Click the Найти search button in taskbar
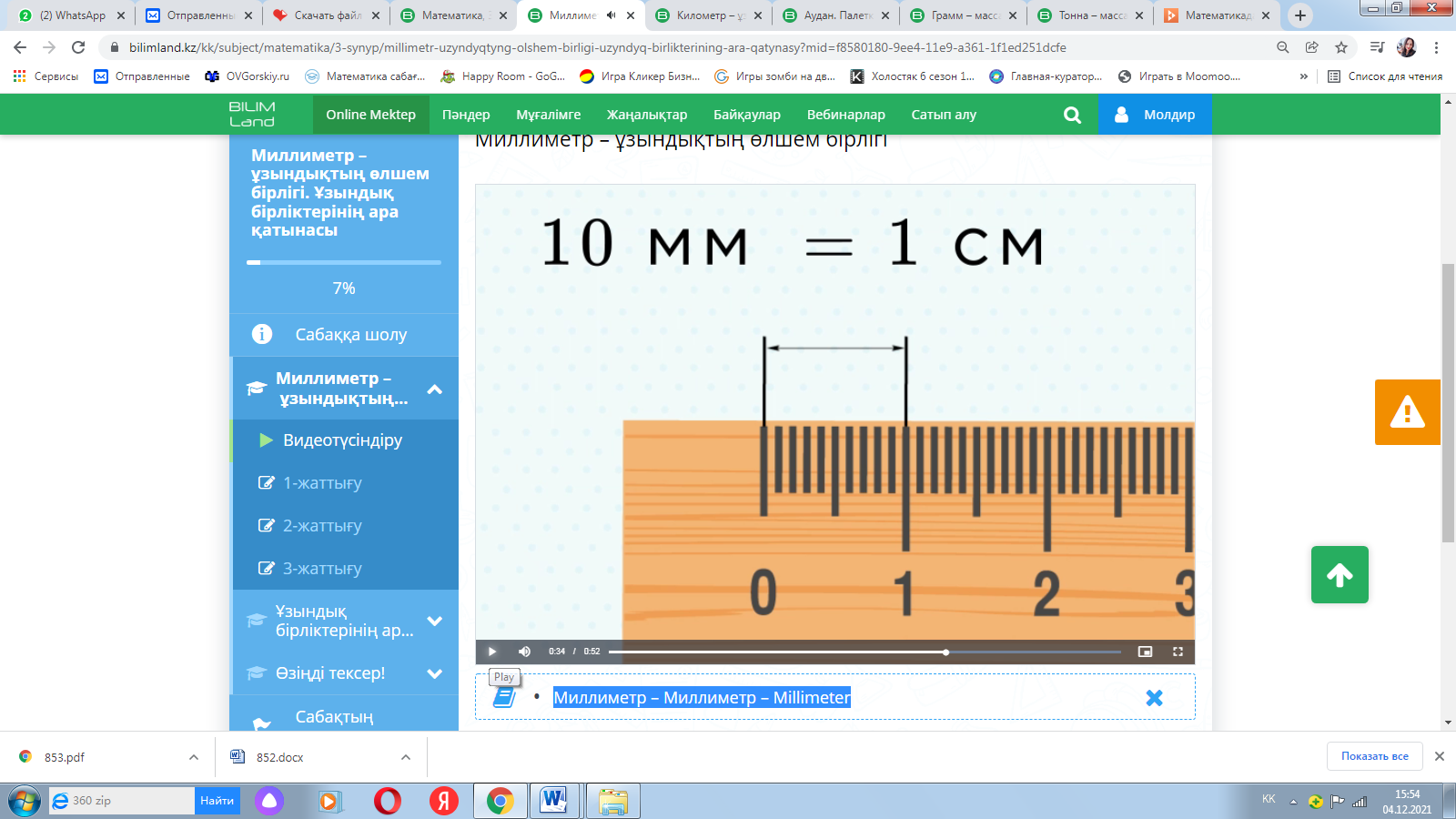 pyautogui.click(x=217, y=801)
